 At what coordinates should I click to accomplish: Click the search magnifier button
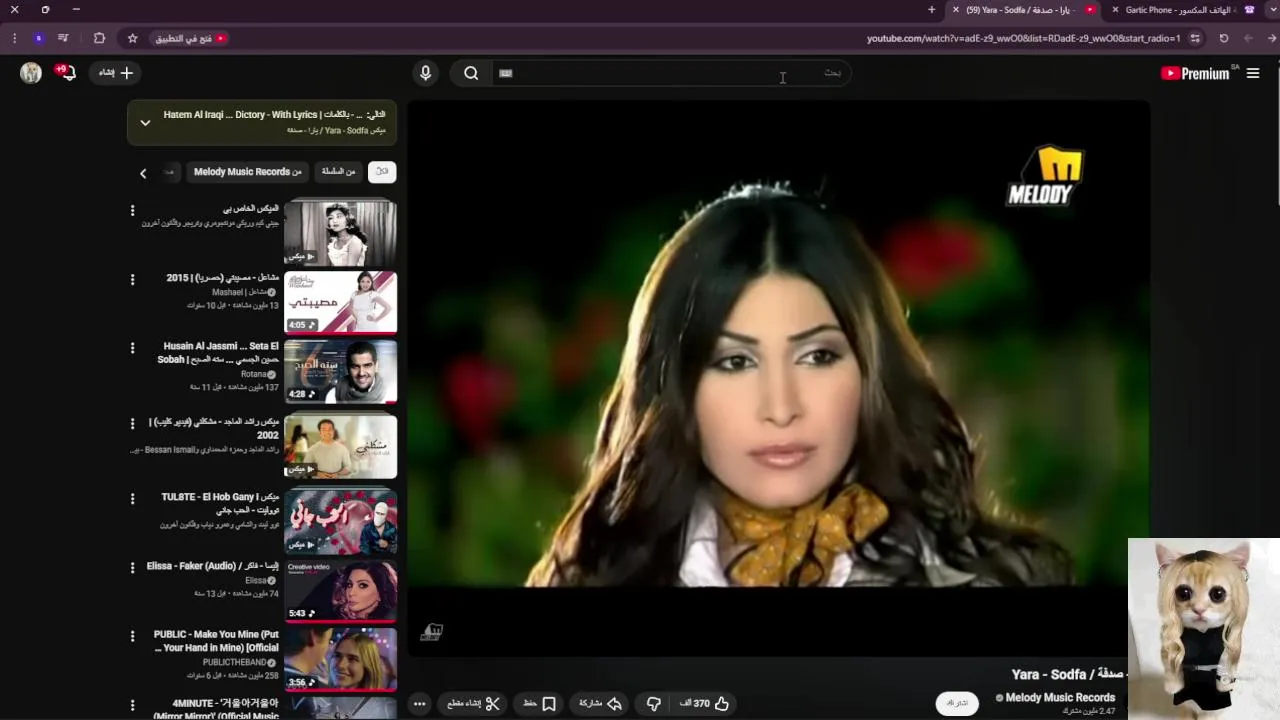click(471, 73)
